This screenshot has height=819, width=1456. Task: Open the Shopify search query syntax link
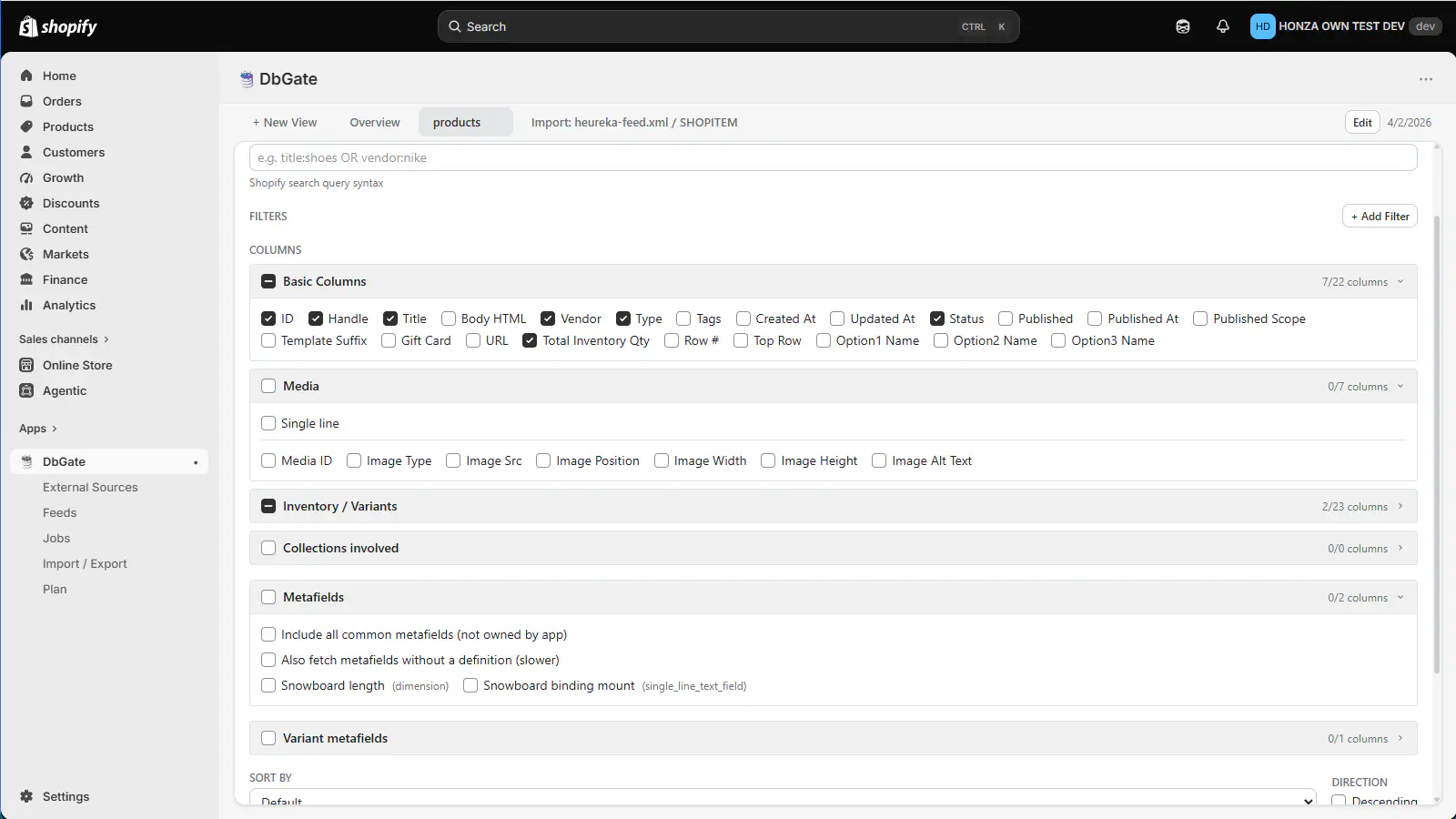pos(316,183)
